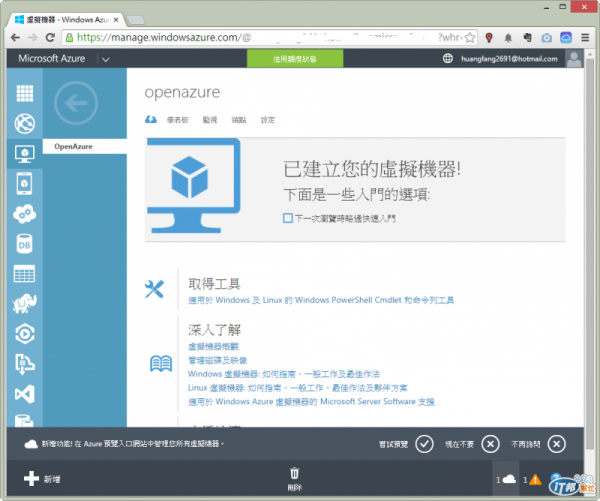Open the quick start cloud icon tab
Viewport: 600px width, 501px height.
pos(151,120)
